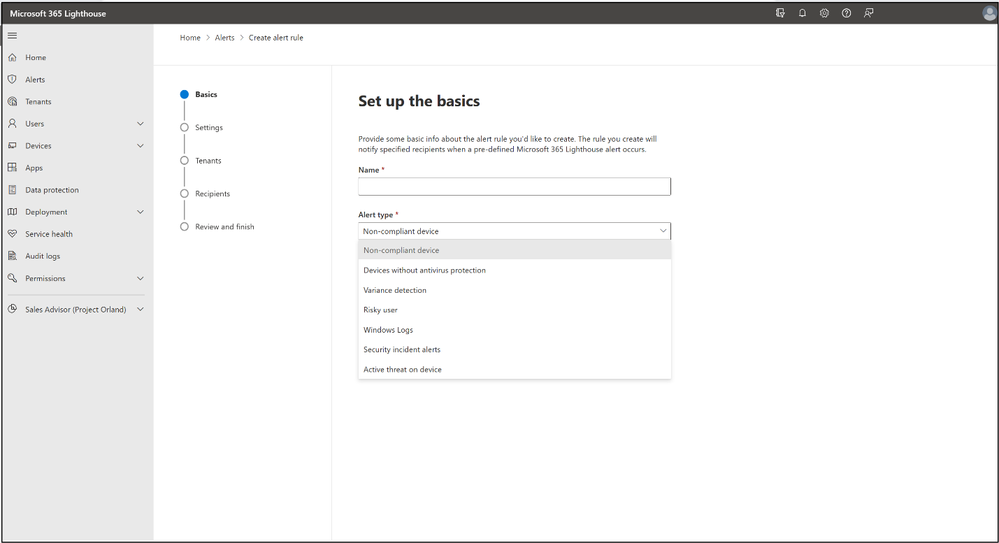This screenshot has width=999, height=543.
Task: Click the Home house icon in sidebar
Action: click(x=12, y=57)
